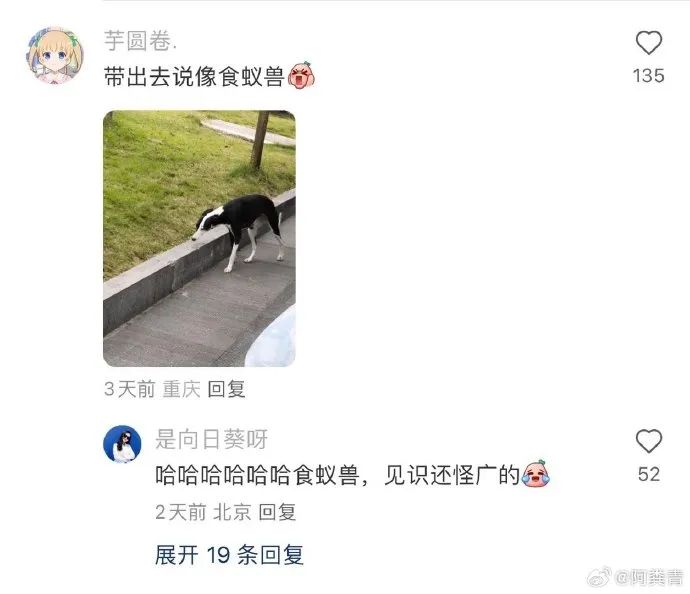Open the username 是向日葵呀 profile link
This screenshot has width=690, height=594.
211,439
